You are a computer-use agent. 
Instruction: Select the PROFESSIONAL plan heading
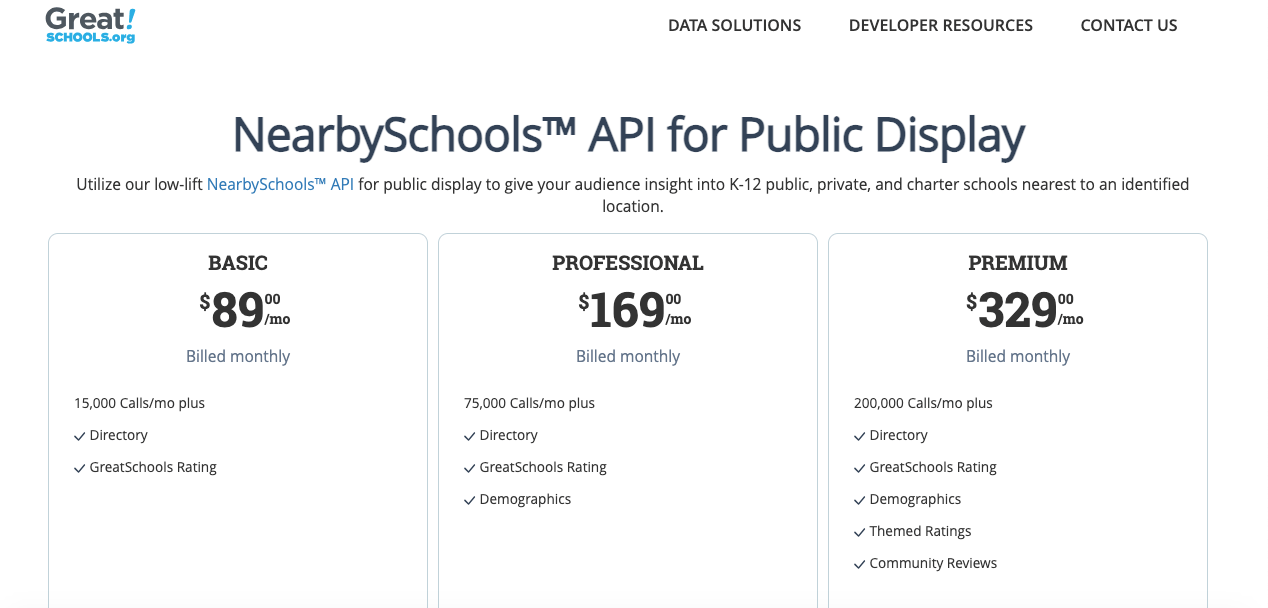[628, 263]
